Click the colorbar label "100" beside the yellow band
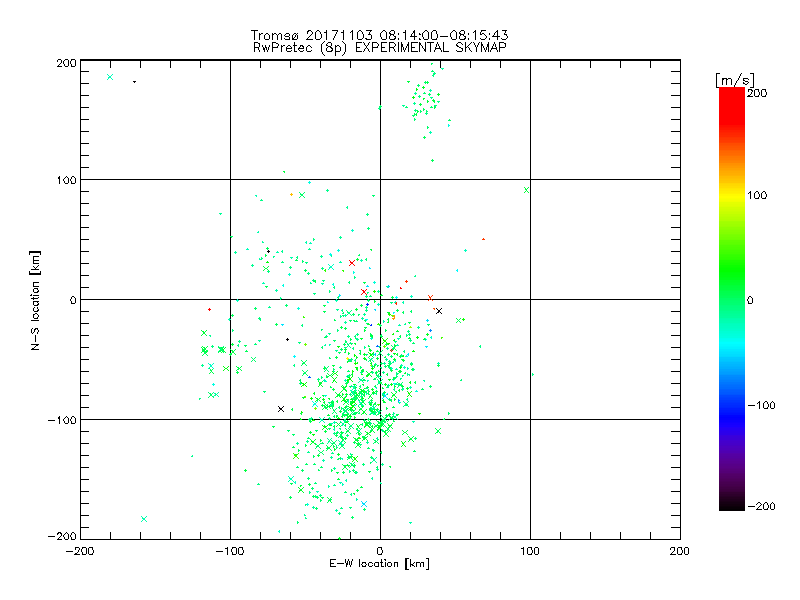This screenshot has width=800, height=600. (757, 195)
